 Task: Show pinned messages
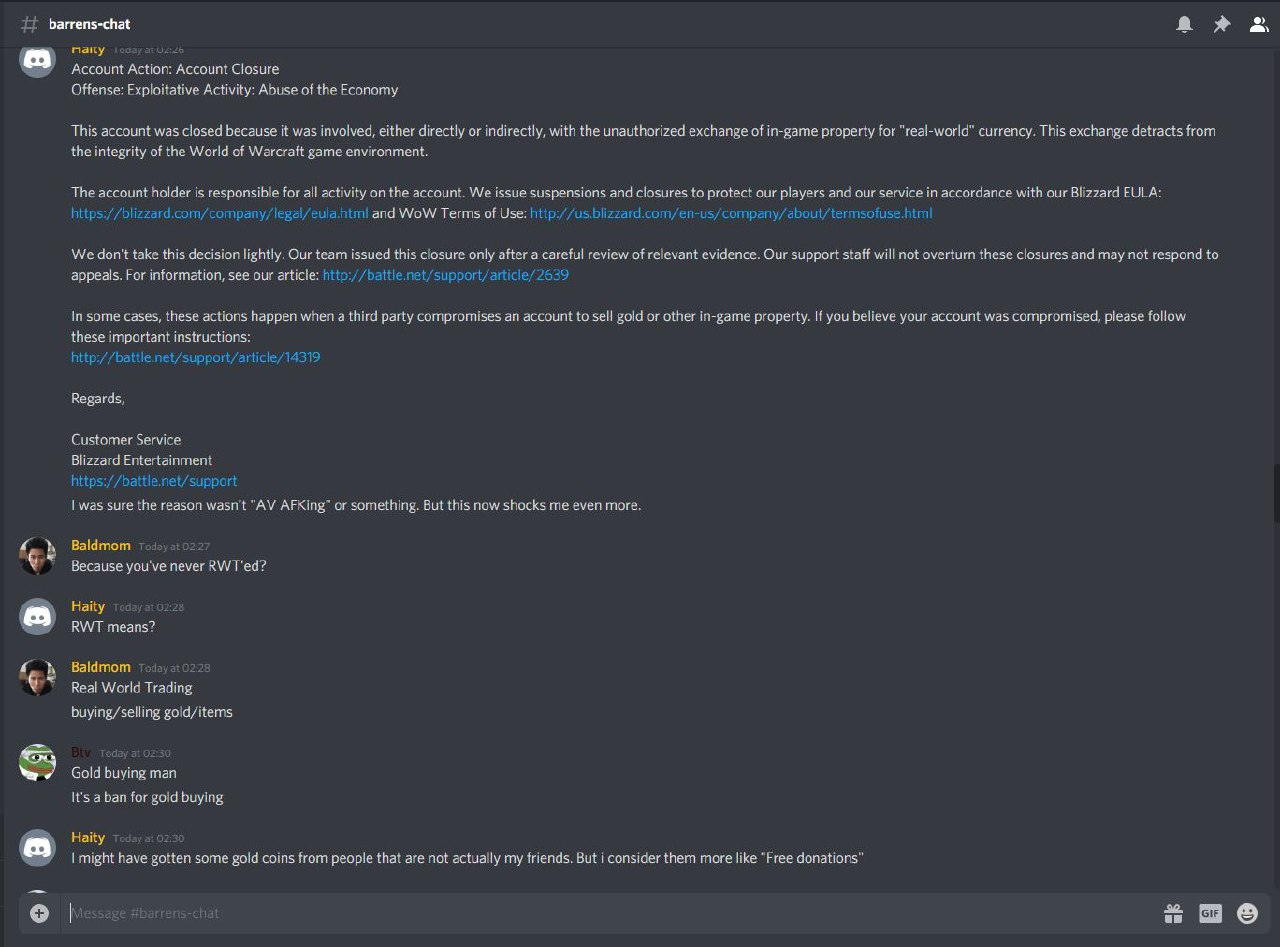1221,25
